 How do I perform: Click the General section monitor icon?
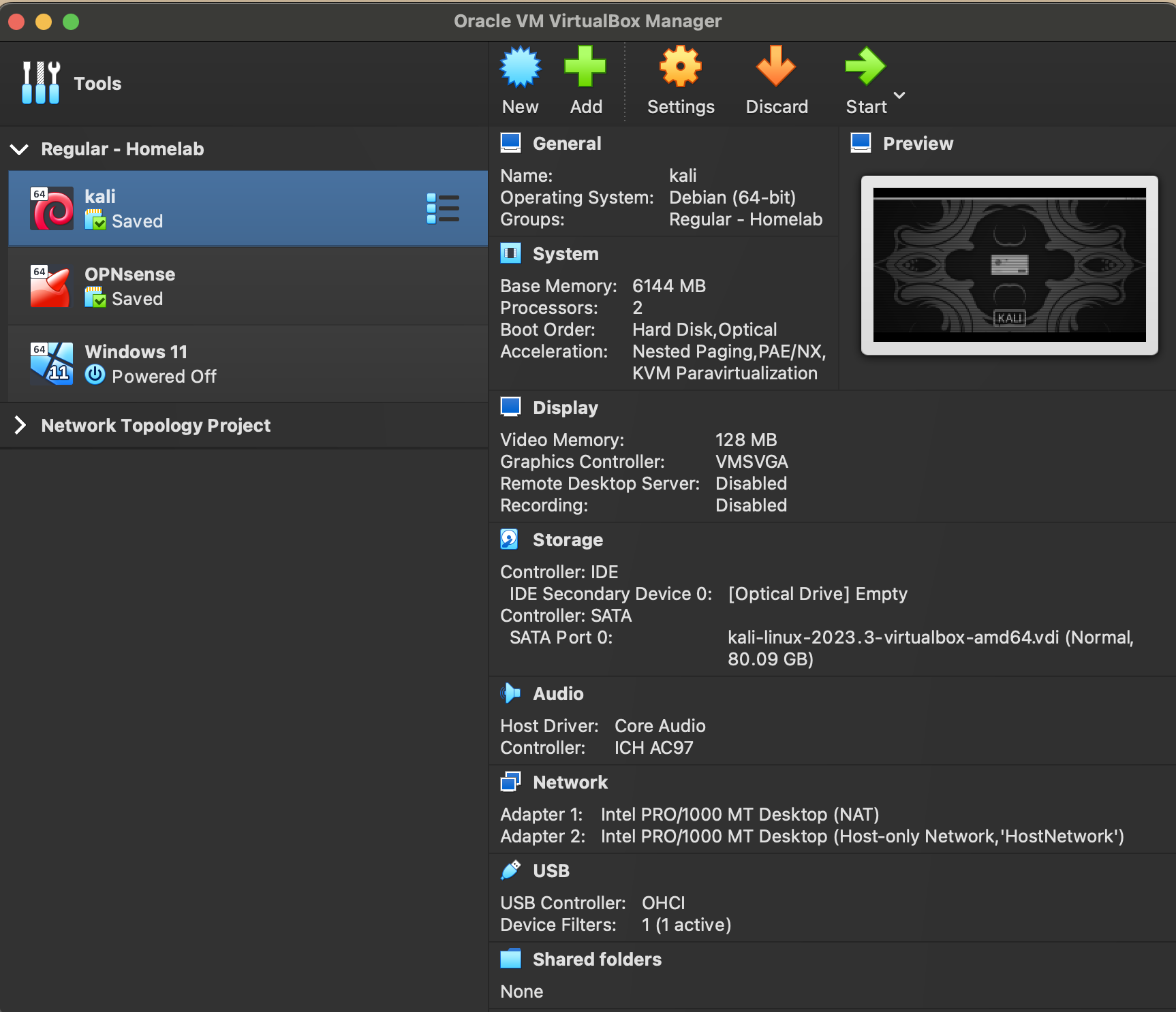point(510,143)
